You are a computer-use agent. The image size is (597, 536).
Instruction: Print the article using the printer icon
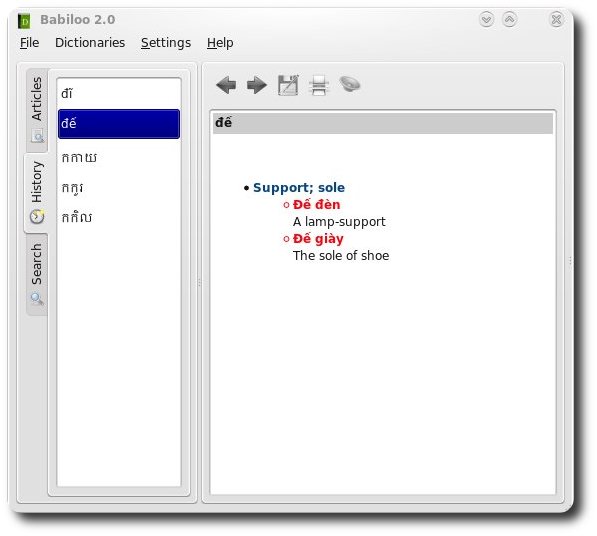(x=319, y=85)
